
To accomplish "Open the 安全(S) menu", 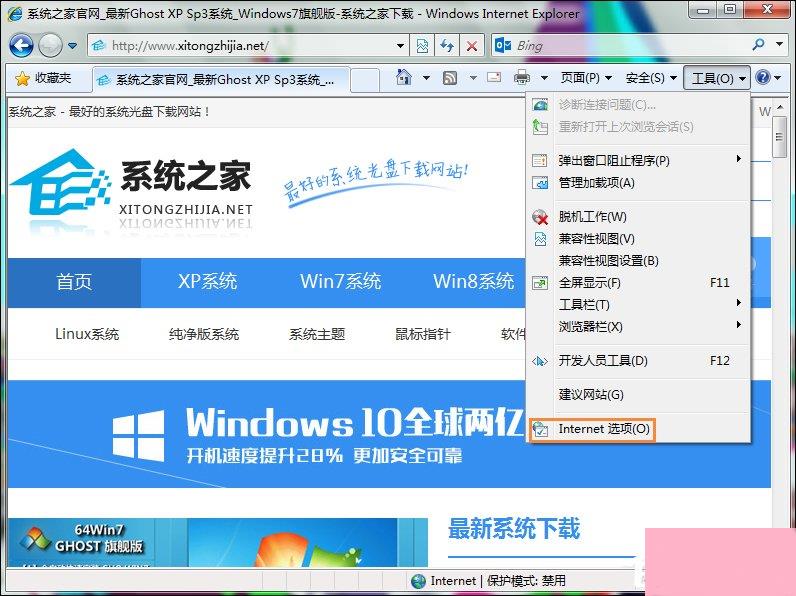I will [x=651, y=78].
